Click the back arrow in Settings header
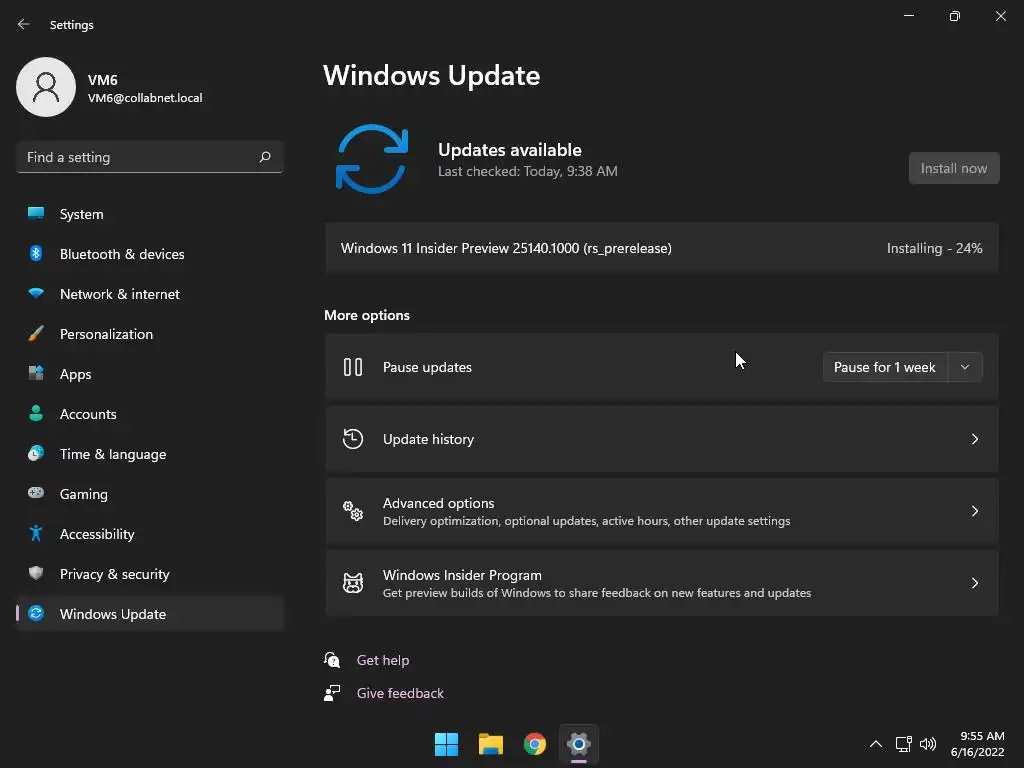The image size is (1024, 768). 24,24
